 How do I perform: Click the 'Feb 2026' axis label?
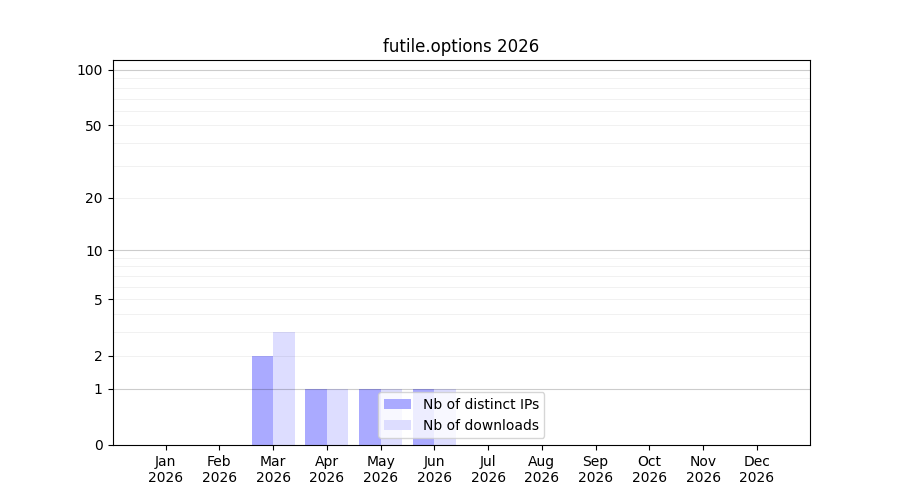tap(219, 470)
